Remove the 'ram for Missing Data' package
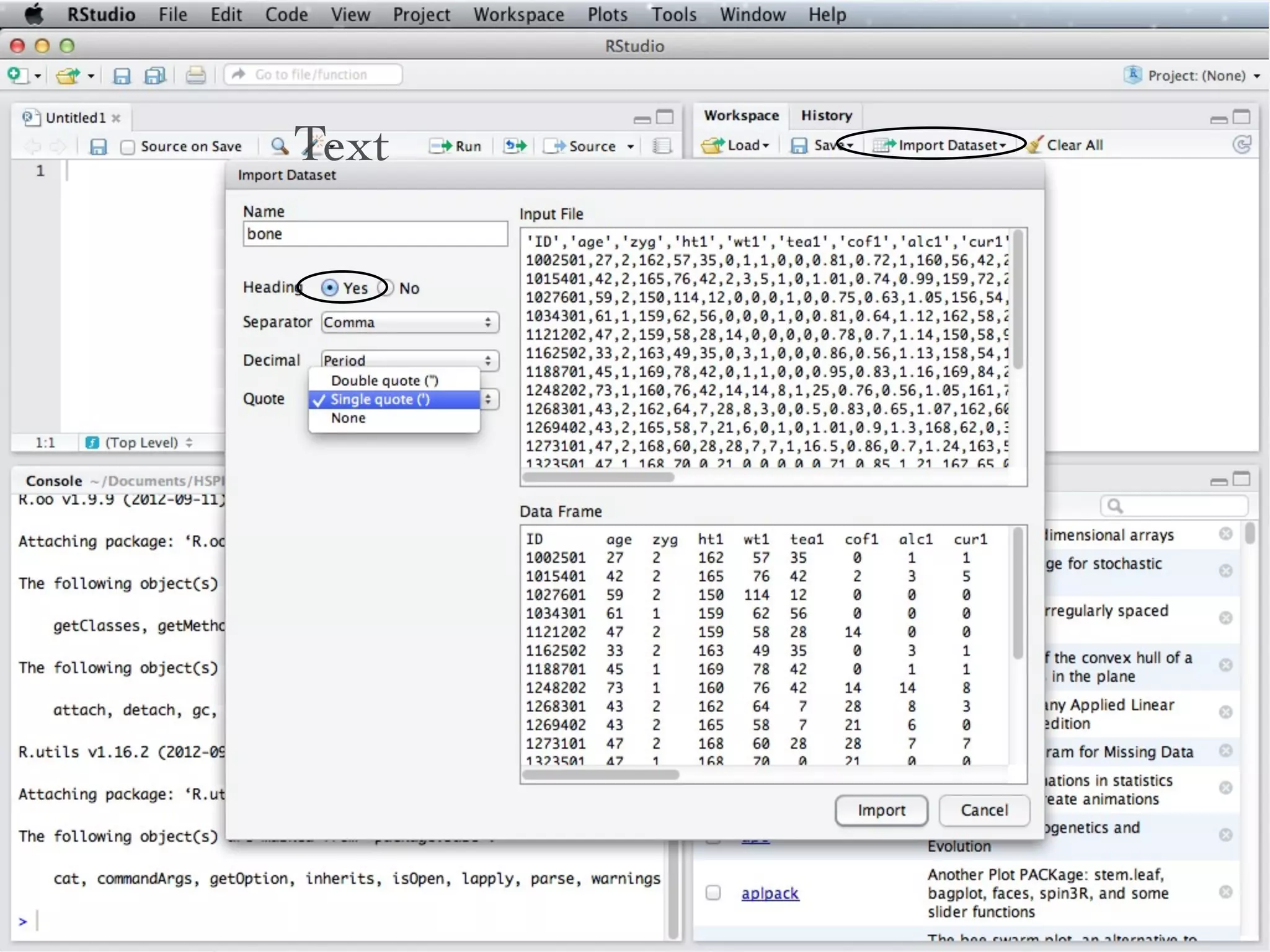The height and width of the screenshot is (952, 1270). [x=1225, y=750]
